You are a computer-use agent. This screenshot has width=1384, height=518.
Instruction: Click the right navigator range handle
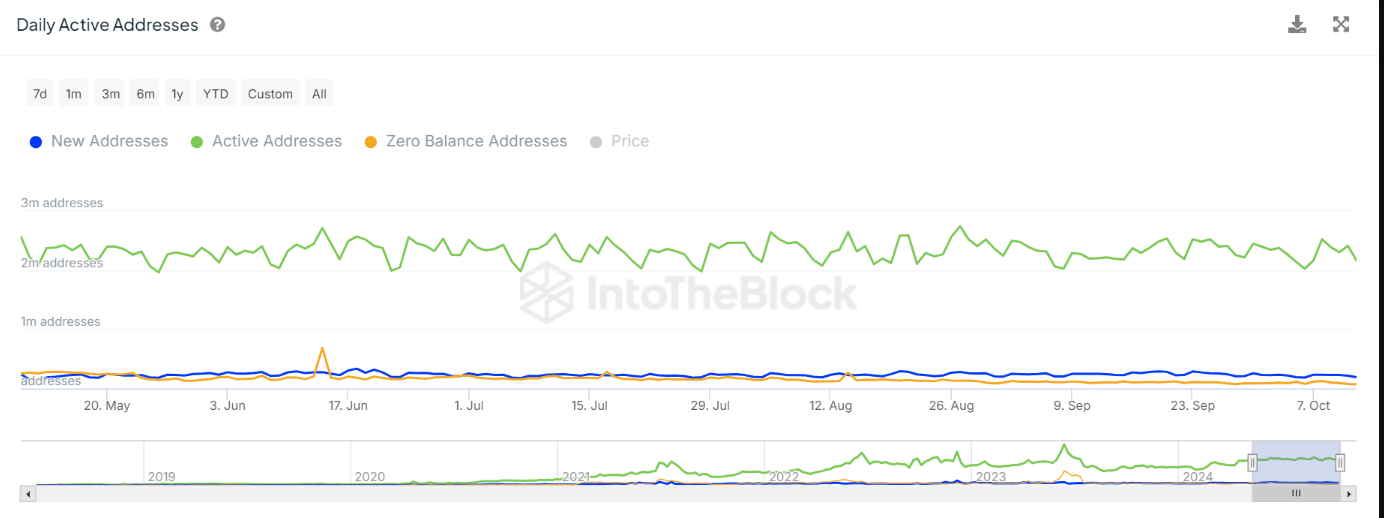1340,462
